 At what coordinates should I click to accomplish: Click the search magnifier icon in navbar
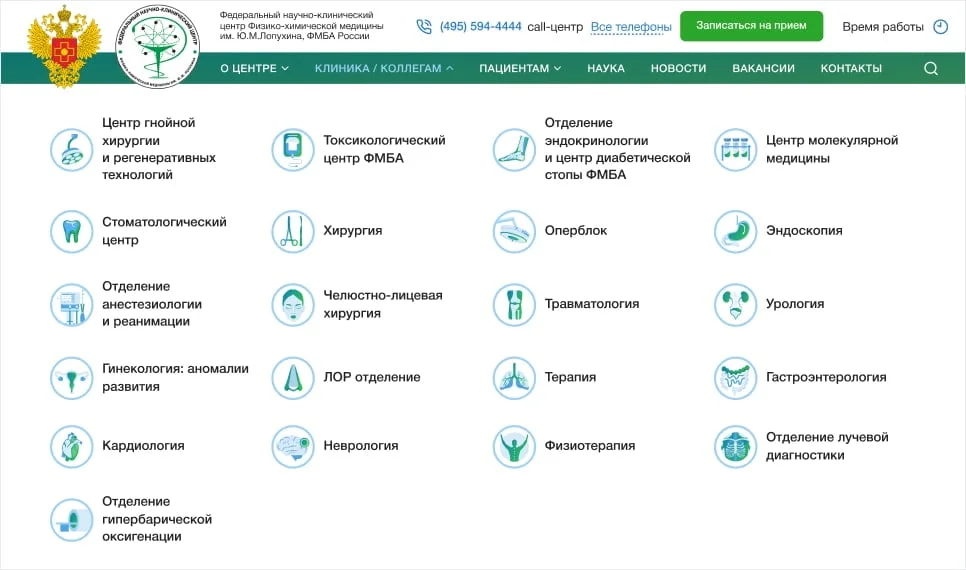tap(930, 69)
